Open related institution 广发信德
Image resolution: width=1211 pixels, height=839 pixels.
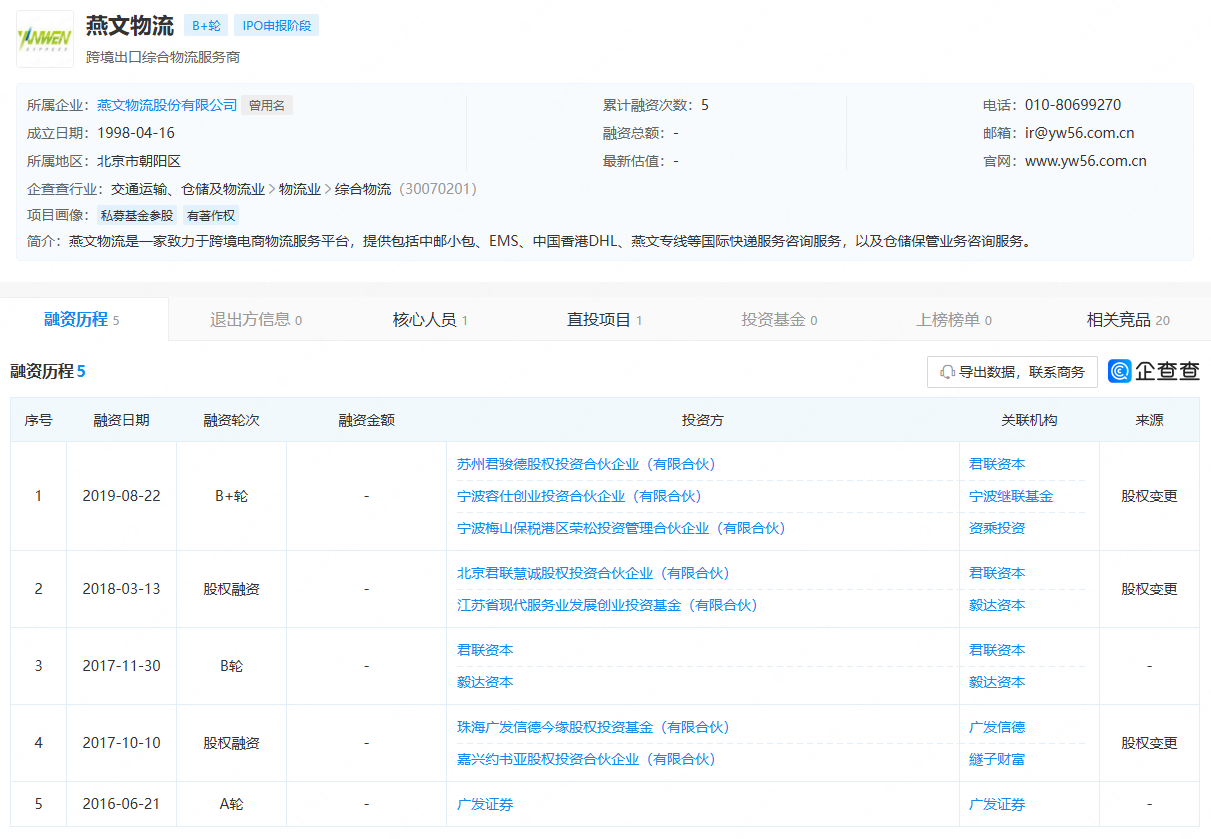pos(997,727)
